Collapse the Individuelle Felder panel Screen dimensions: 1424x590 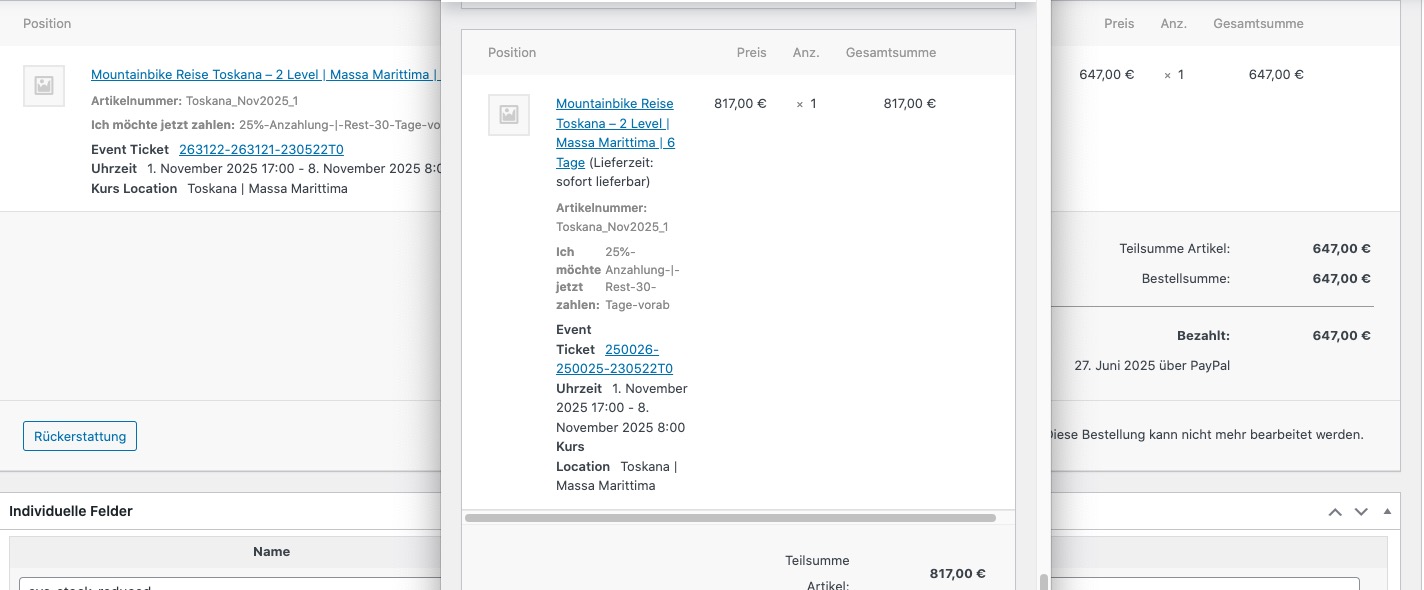click(x=1387, y=512)
